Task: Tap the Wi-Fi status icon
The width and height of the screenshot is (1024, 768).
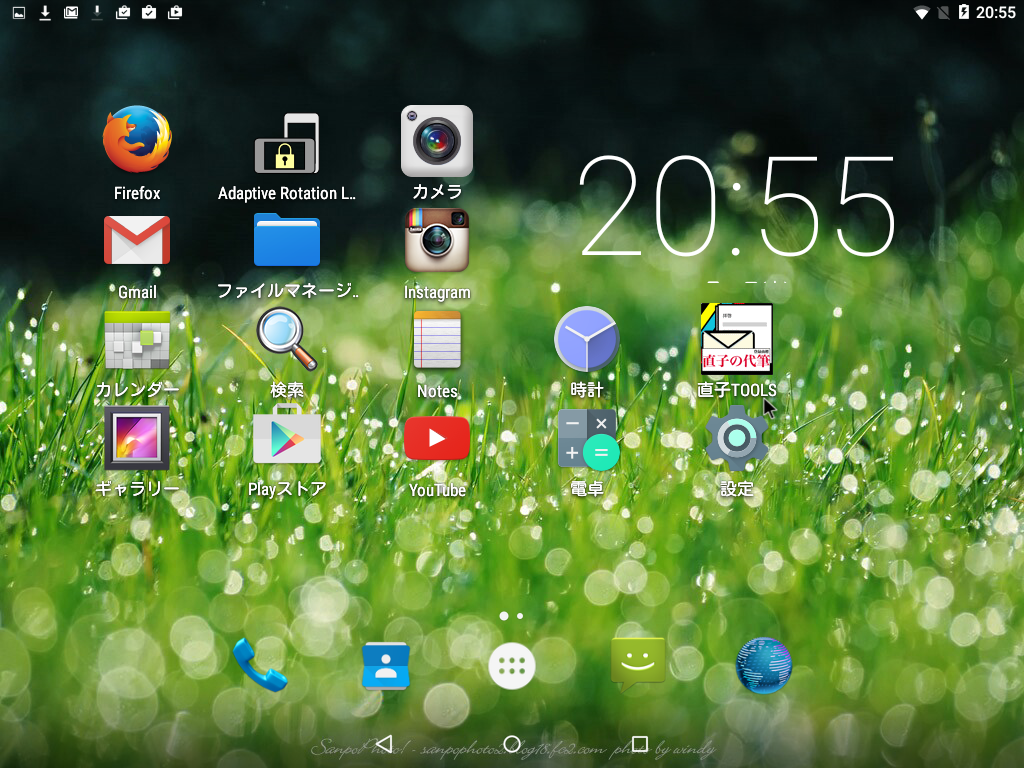Action: 921,12
